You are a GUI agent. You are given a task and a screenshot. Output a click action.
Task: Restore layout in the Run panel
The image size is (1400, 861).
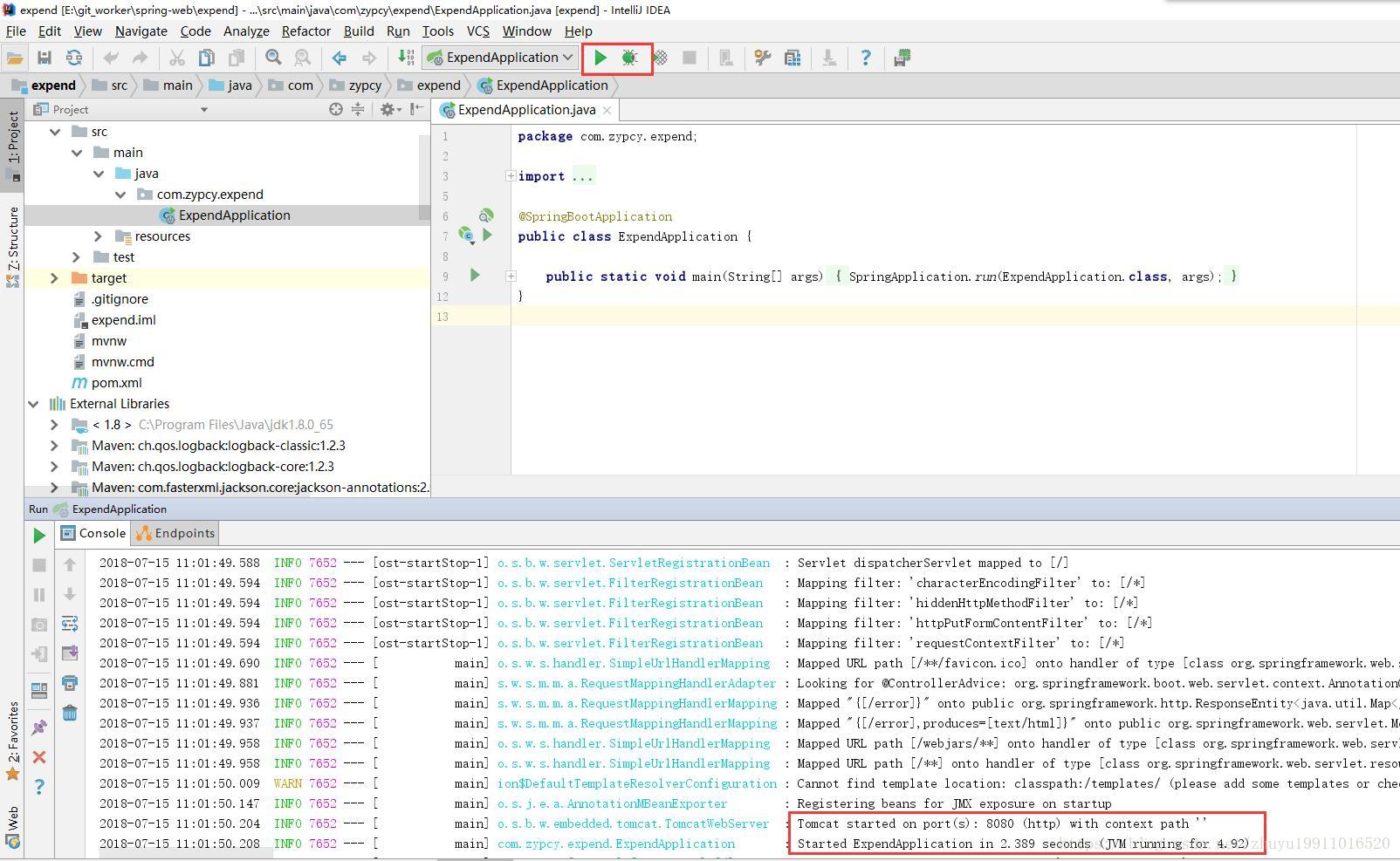(x=39, y=691)
